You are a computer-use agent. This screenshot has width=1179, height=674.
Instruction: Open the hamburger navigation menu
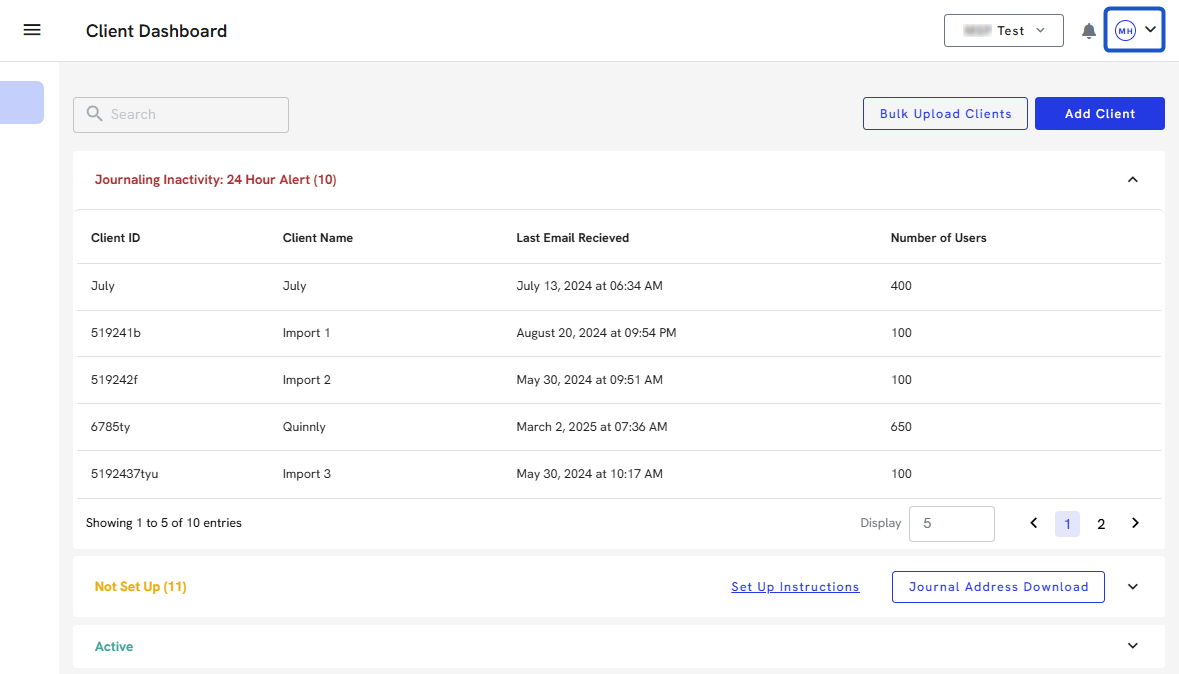[32, 30]
